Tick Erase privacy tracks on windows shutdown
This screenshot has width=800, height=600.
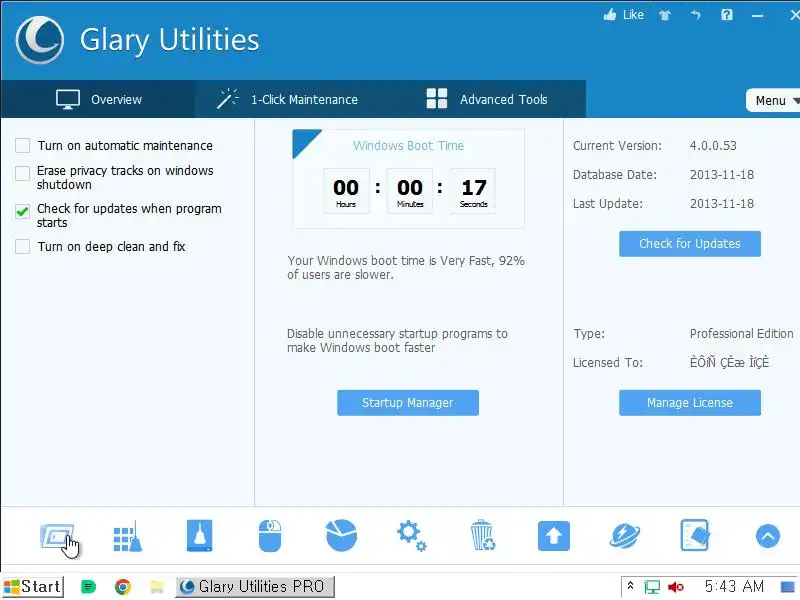pyautogui.click(x=22, y=173)
